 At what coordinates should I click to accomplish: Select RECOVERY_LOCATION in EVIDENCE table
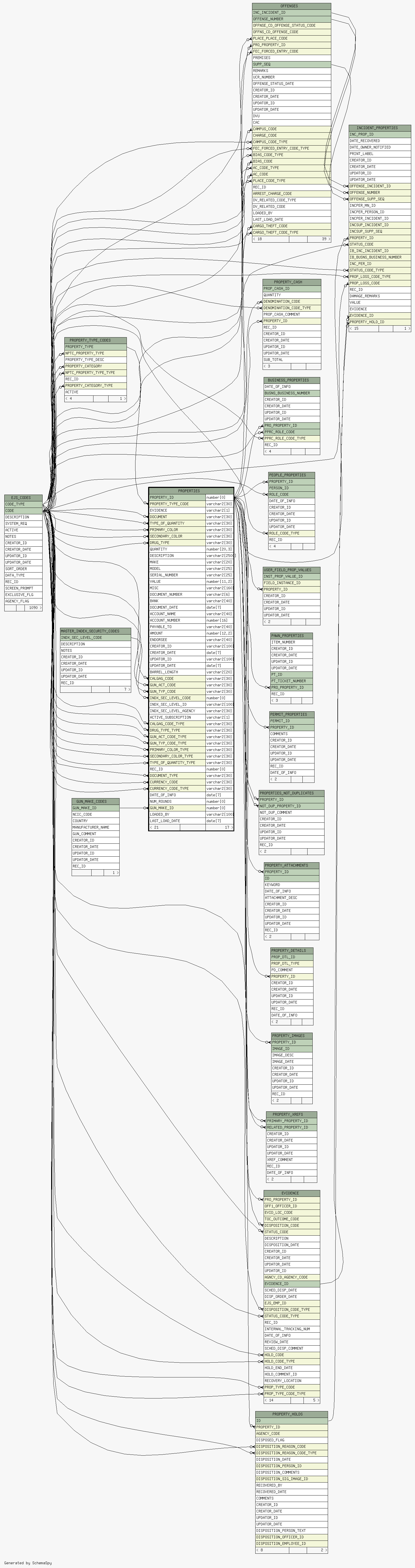291,1380
